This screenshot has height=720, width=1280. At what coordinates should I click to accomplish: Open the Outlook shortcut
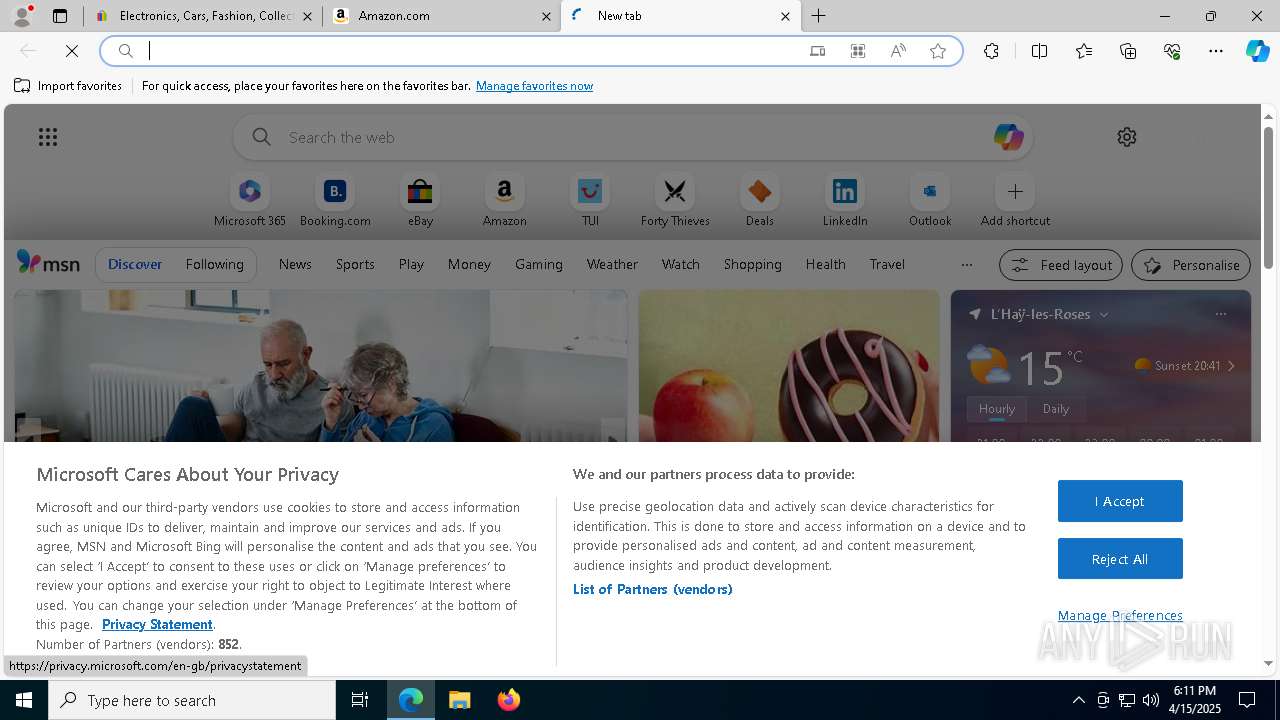[930, 201]
